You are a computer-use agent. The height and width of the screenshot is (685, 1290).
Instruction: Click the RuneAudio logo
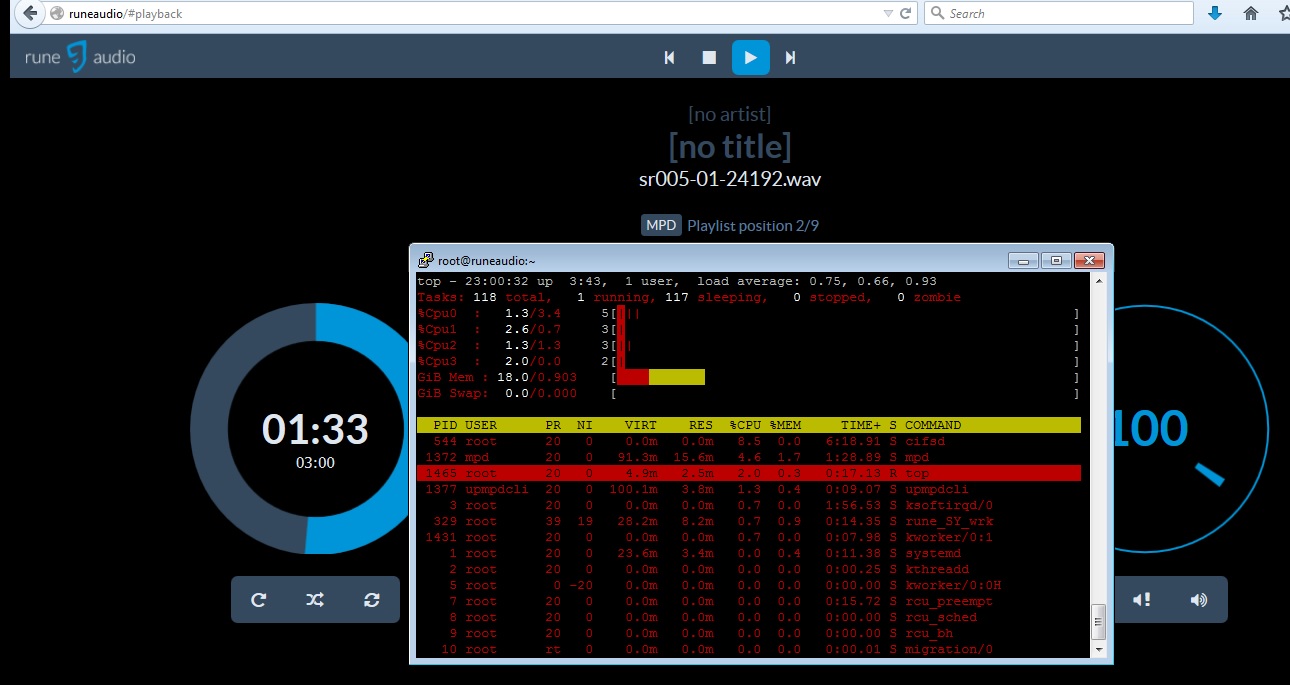coord(80,57)
